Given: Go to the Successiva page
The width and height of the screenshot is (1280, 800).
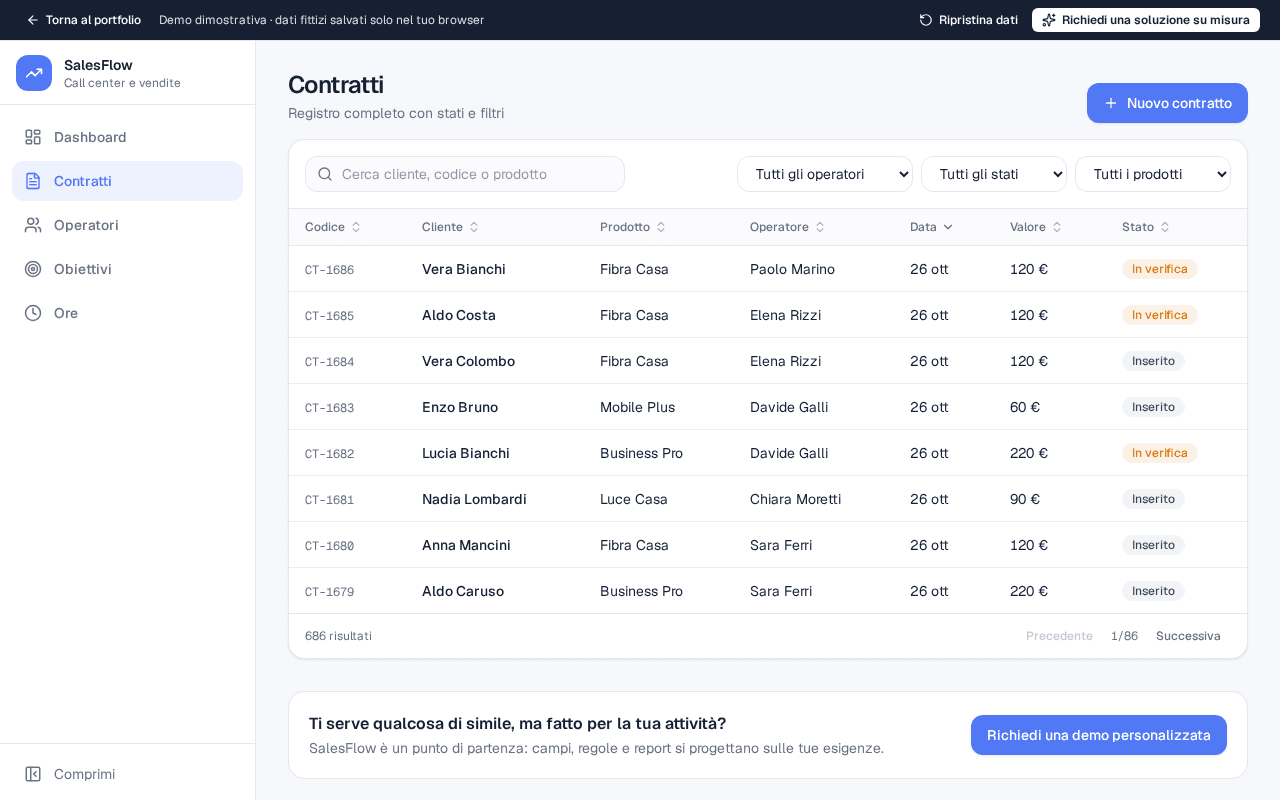Looking at the screenshot, I should pyautogui.click(x=1188, y=636).
